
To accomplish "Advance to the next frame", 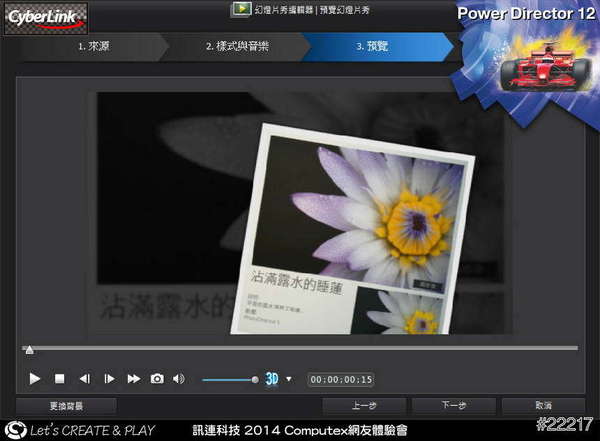I will pyautogui.click(x=109, y=379).
